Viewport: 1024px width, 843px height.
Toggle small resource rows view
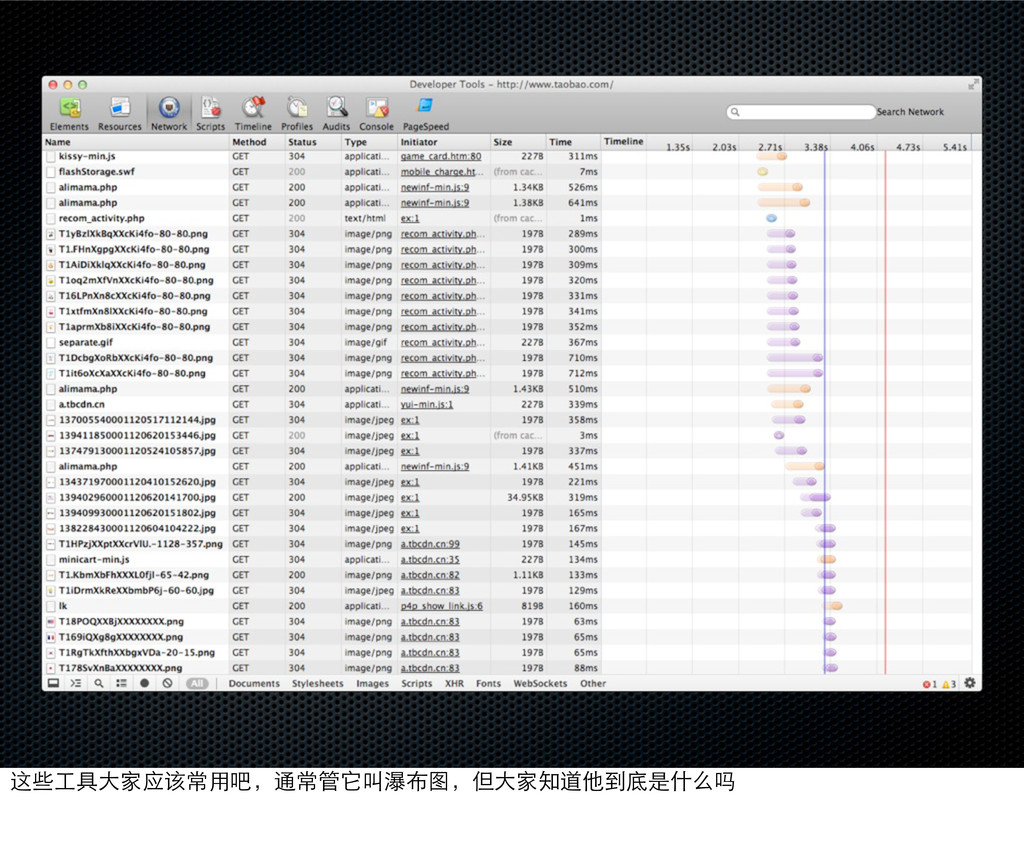click(121, 684)
